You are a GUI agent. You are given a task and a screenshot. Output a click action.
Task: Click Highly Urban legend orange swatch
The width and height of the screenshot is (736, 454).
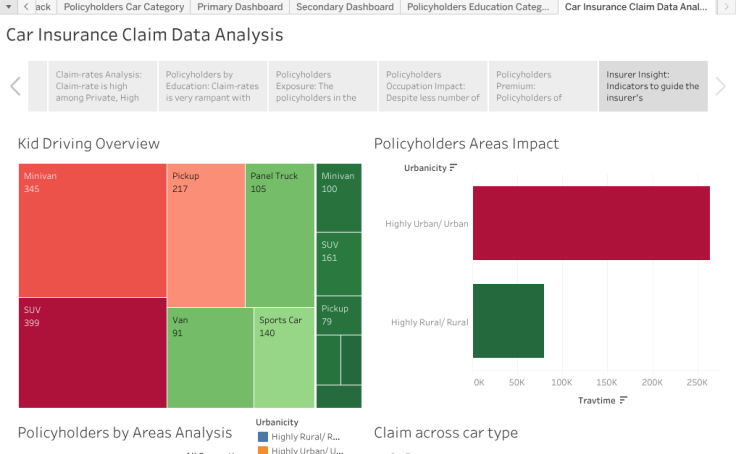click(262, 451)
